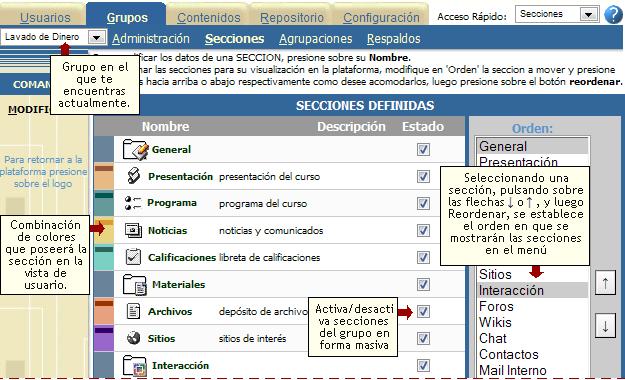Open the Respaldos submenu
625x380 pixels.
(394, 39)
